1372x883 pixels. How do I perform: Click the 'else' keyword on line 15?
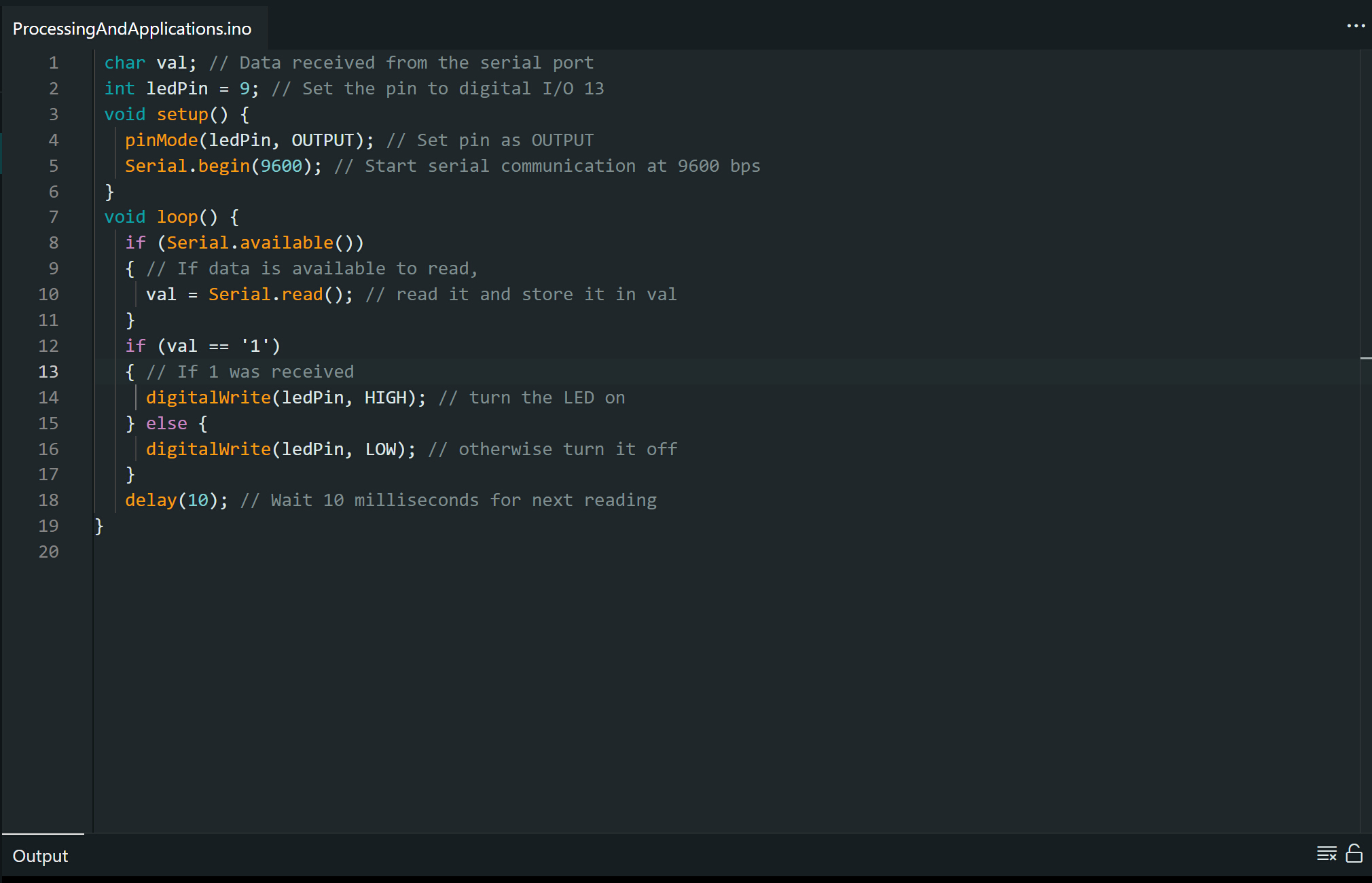coord(166,424)
